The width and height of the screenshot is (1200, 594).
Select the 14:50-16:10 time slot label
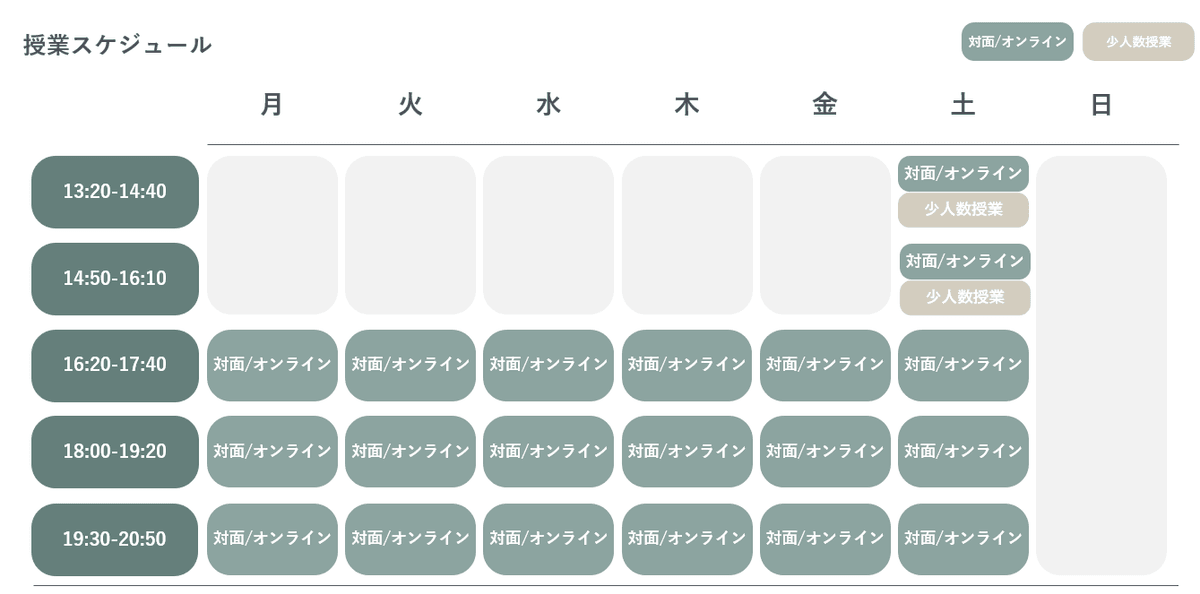[115, 278]
